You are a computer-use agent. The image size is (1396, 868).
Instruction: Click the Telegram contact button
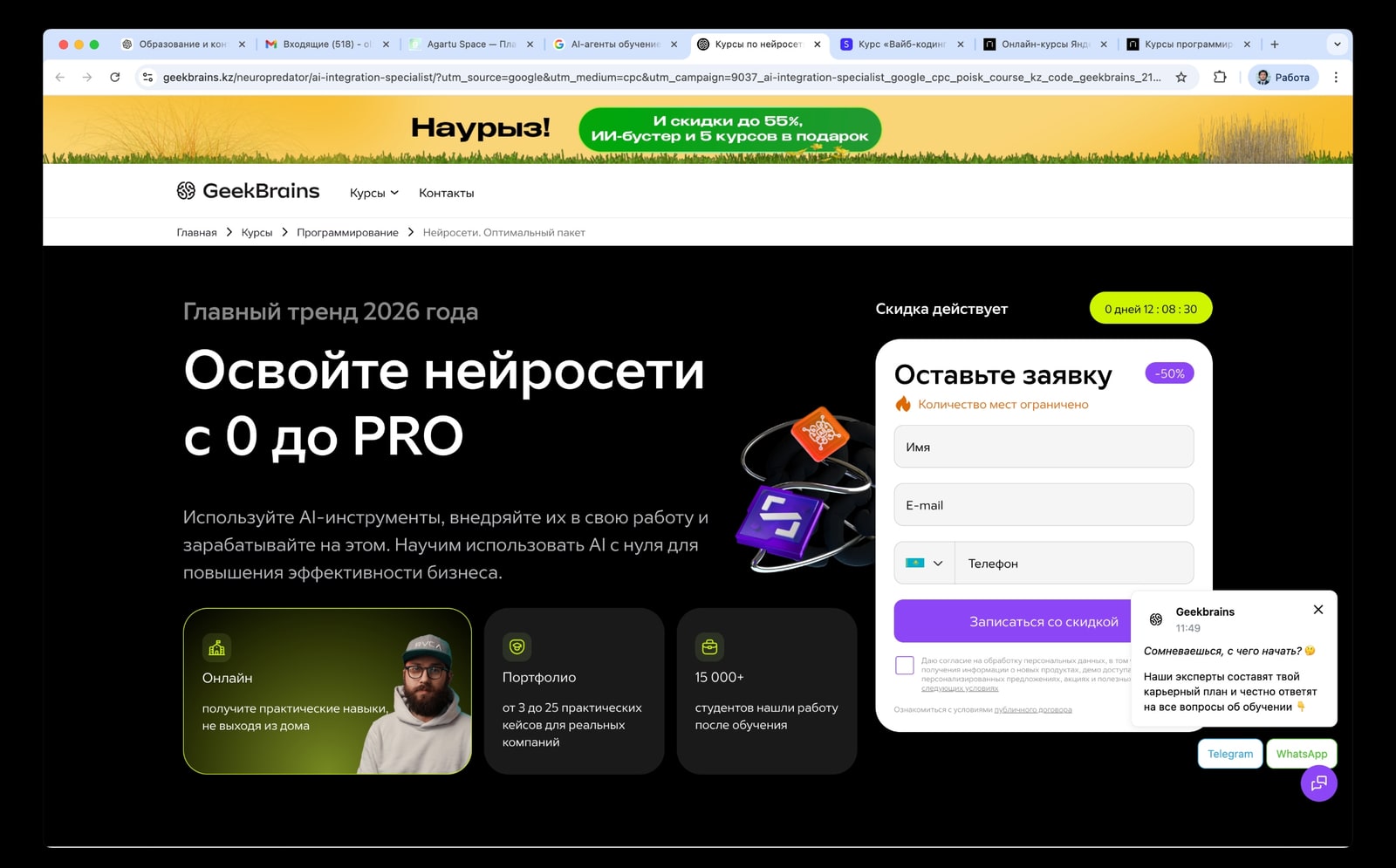pyautogui.click(x=1229, y=754)
